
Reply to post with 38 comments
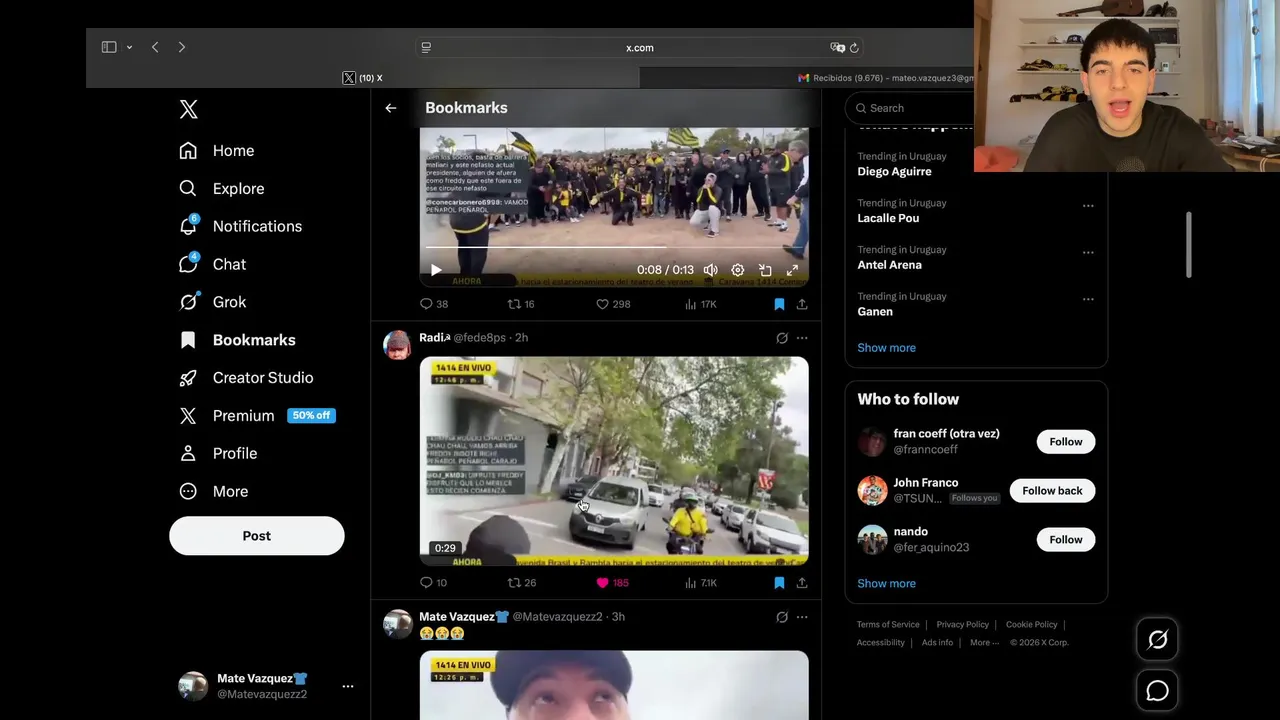tap(434, 304)
